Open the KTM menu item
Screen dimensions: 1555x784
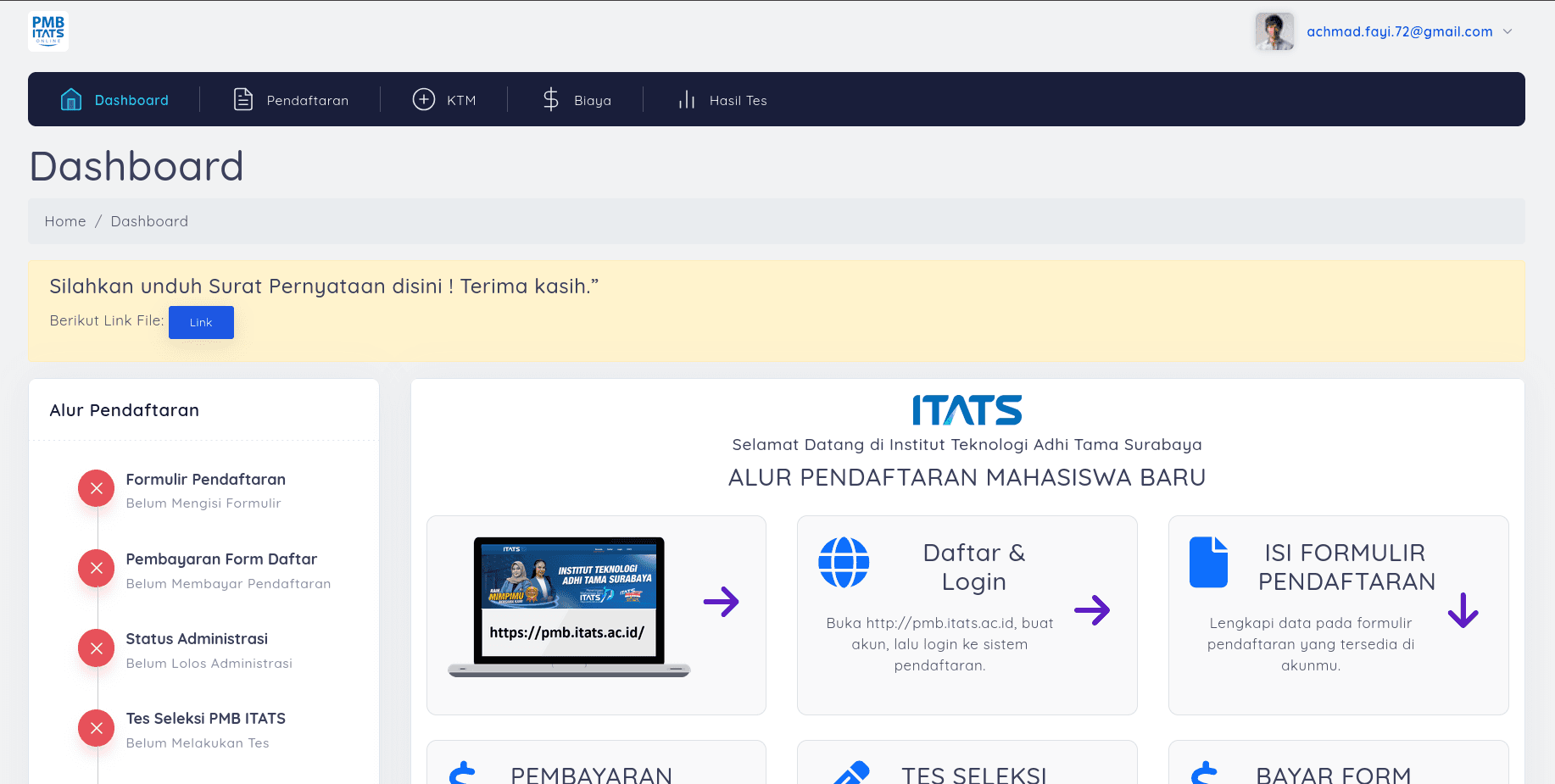point(444,100)
